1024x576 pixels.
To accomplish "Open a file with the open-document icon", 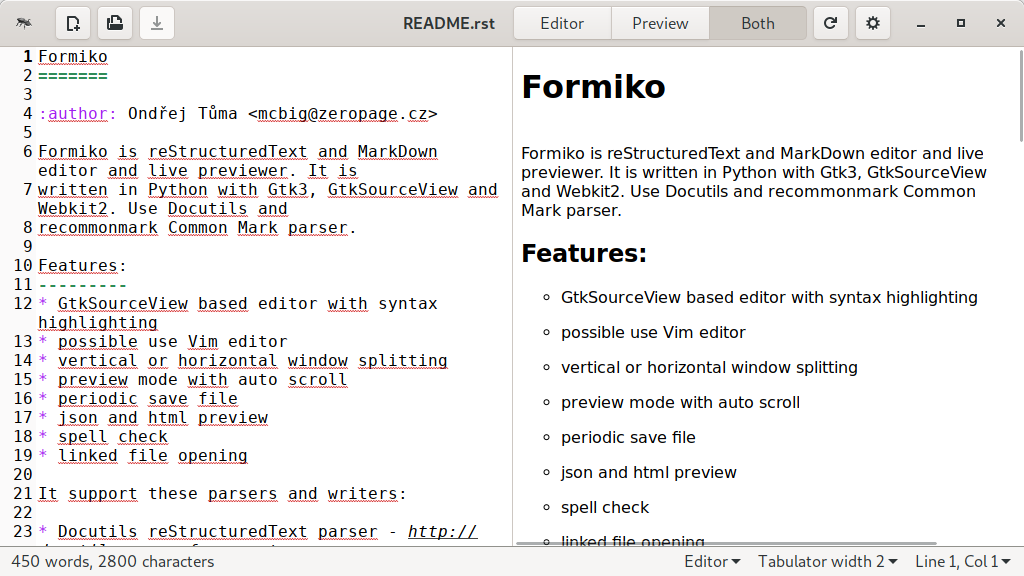I will 115,23.
